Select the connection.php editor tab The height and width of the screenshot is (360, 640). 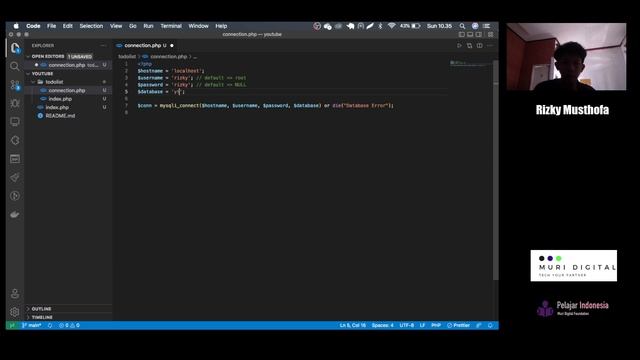coord(145,46)
